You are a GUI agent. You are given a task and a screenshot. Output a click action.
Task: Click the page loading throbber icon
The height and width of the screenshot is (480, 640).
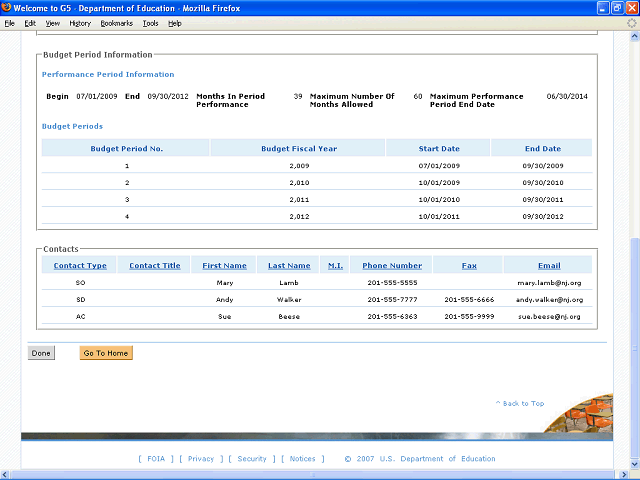tap(631, 22)
